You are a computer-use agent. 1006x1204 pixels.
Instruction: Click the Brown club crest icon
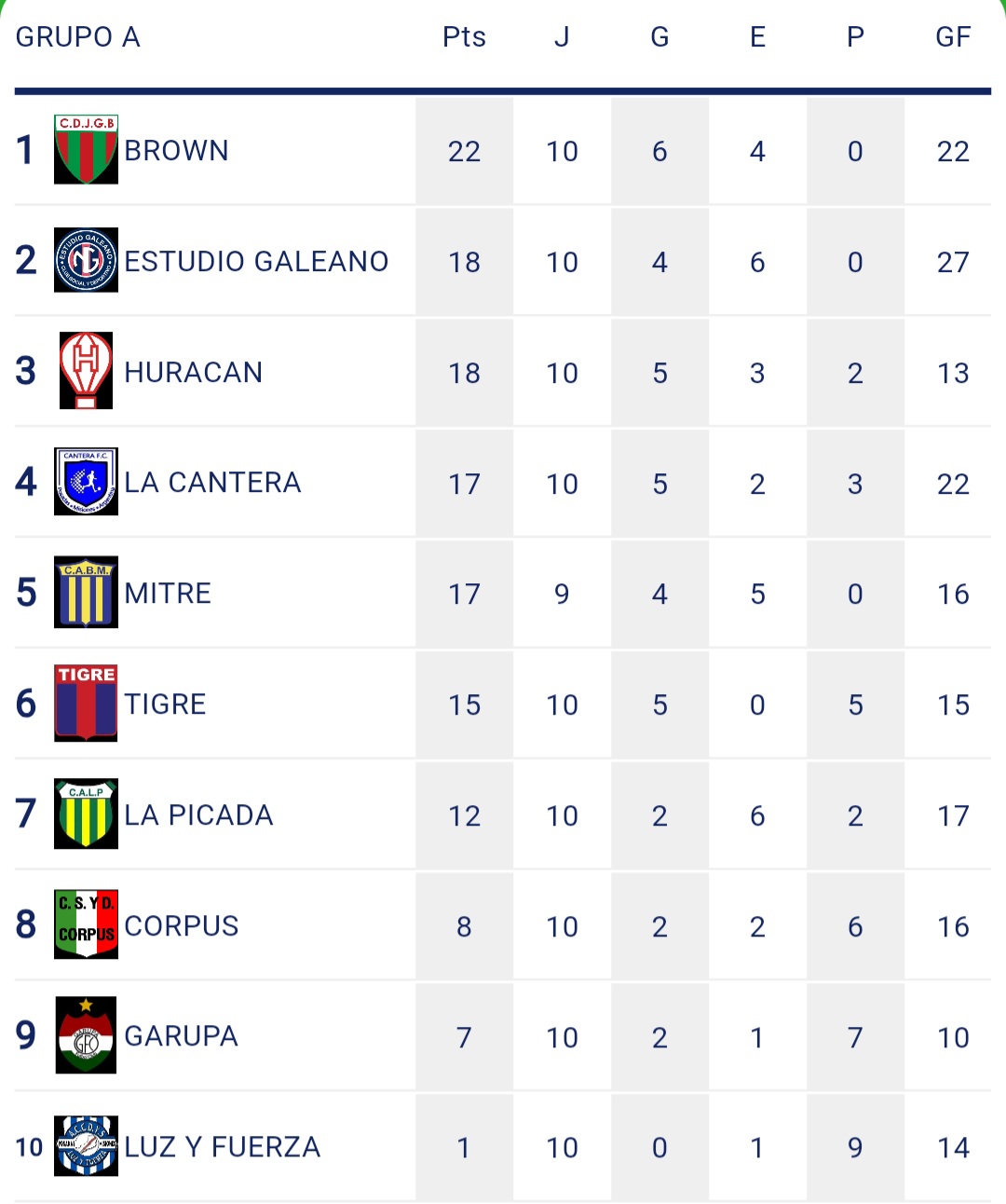point(86,150)
